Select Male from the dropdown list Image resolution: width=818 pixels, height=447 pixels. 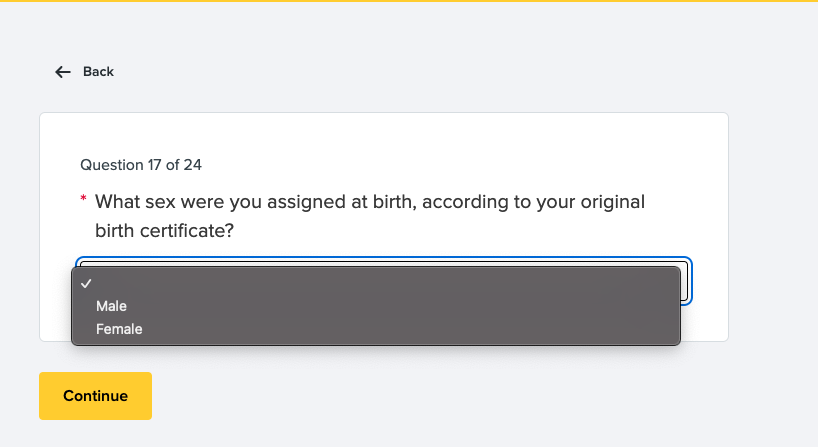(x=112, y=306)
